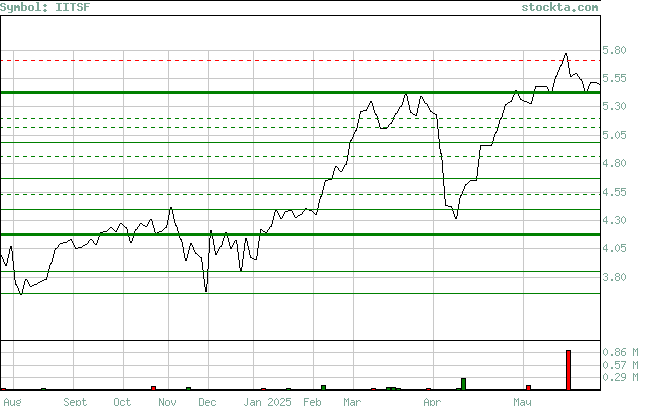Click the Mar month label
655x406 pixels.
352,402
